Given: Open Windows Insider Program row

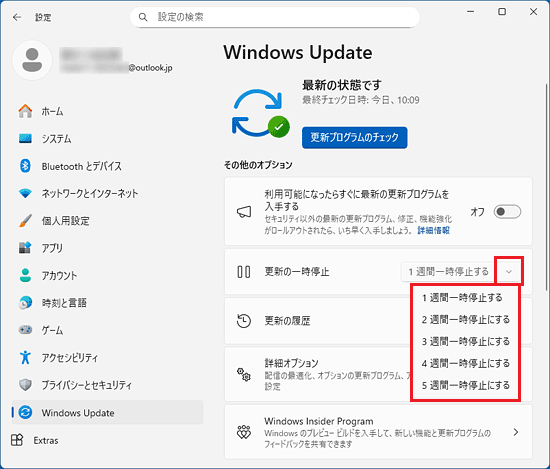Looking at the screenshot, I should pos(378,432).
